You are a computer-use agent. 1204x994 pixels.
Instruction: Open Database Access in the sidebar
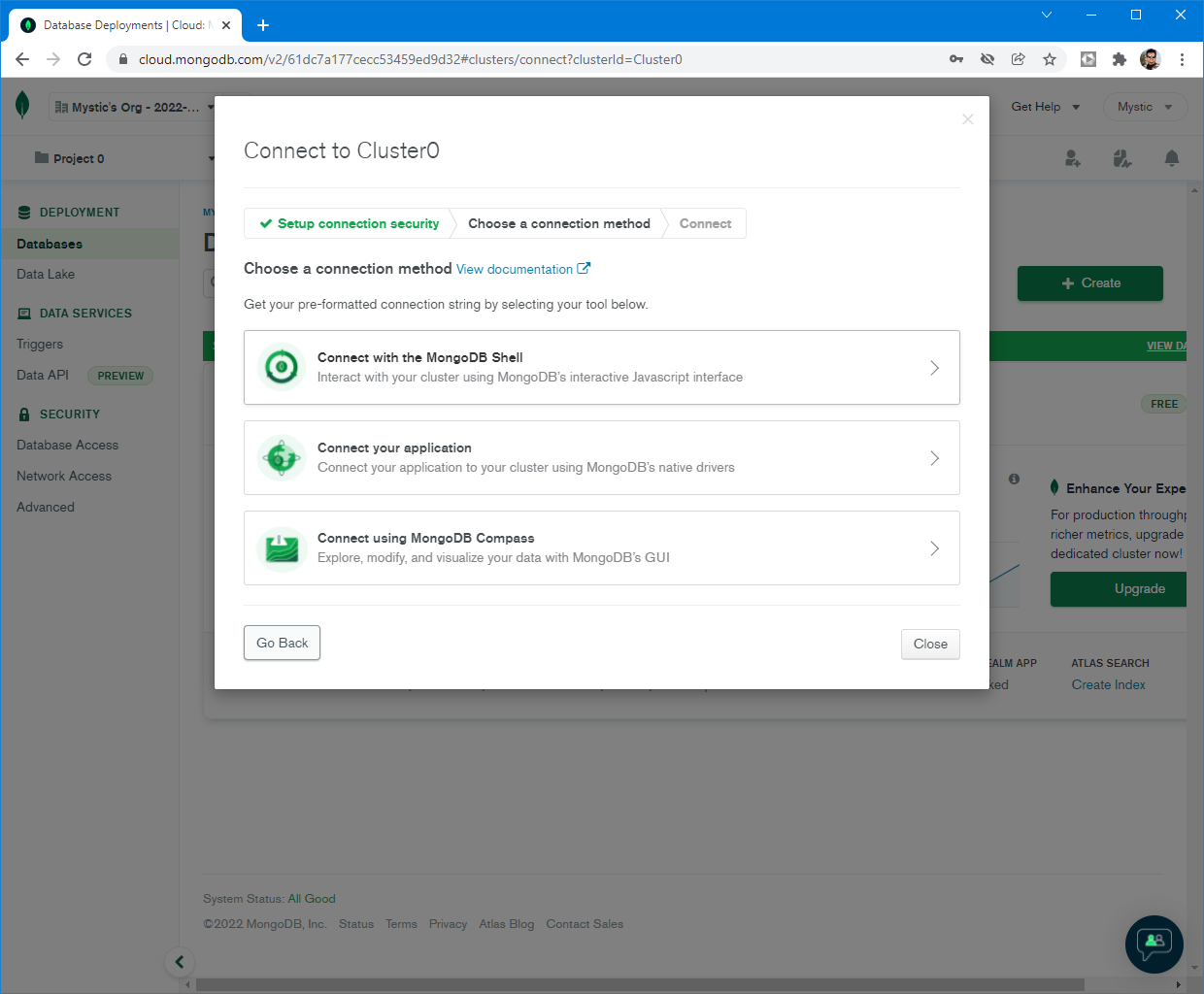(x=68, y=445)
